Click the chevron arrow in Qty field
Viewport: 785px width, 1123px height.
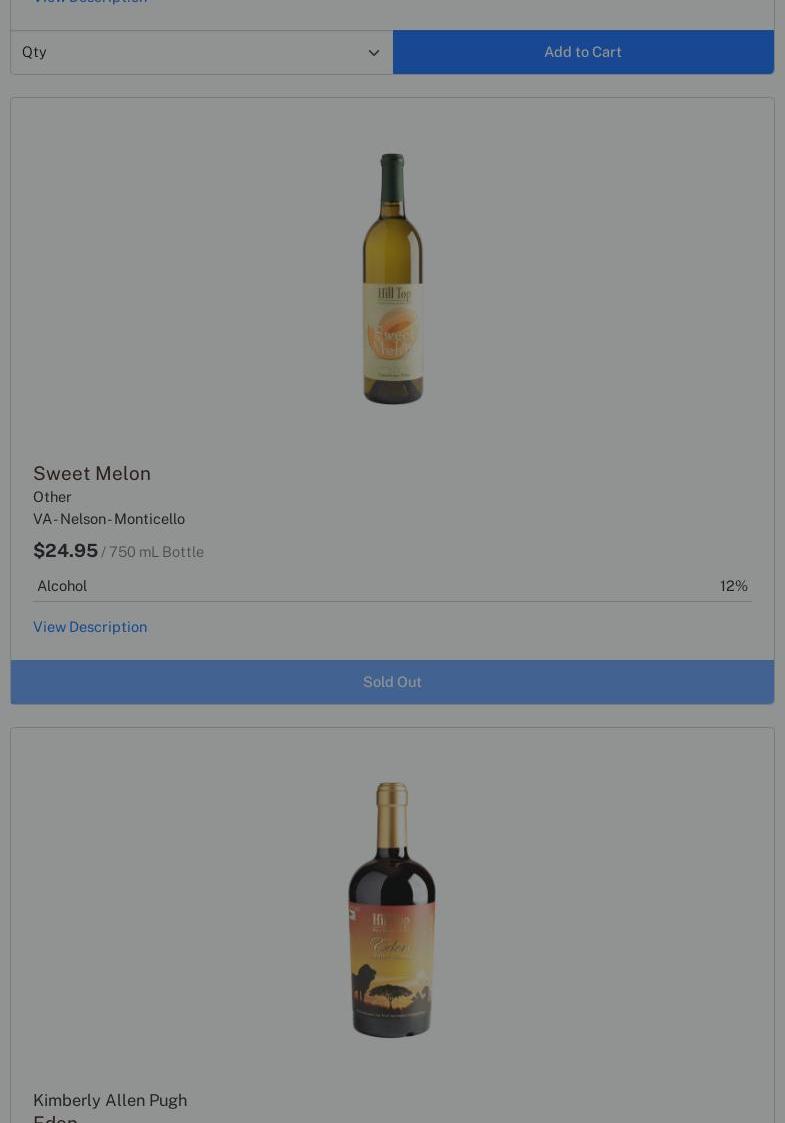(x=373, y=52)
